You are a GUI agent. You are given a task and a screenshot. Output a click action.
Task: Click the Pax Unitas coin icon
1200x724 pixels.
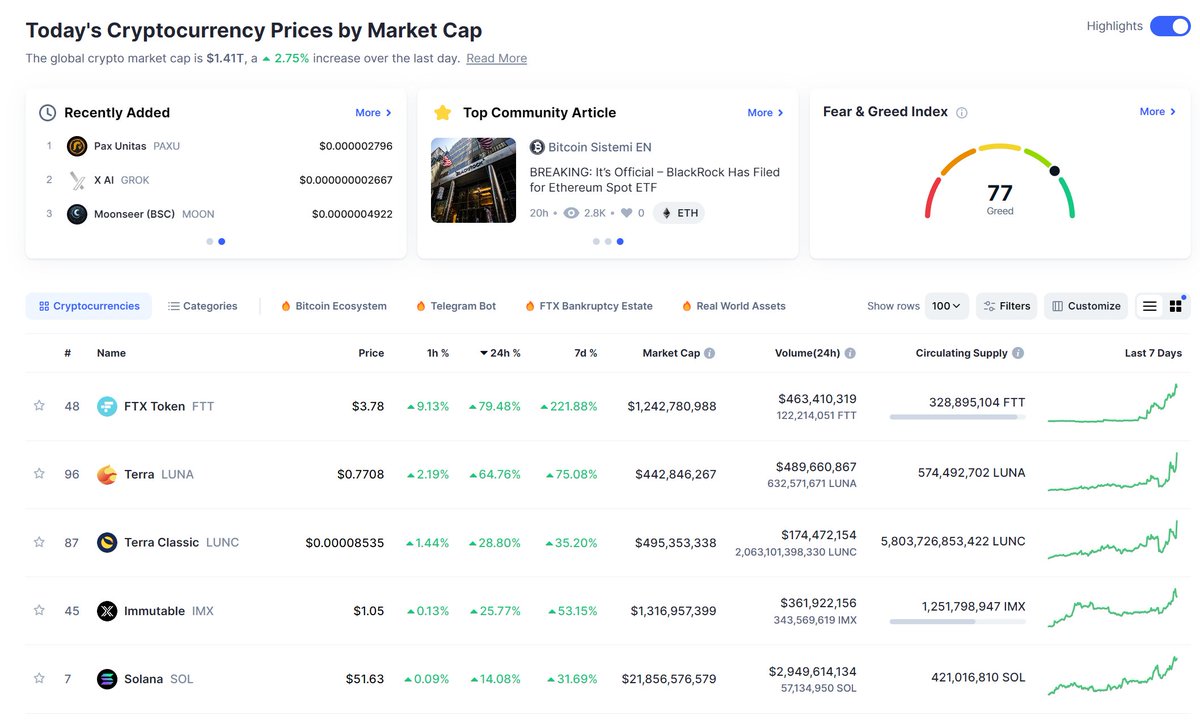tap(77, 146)
